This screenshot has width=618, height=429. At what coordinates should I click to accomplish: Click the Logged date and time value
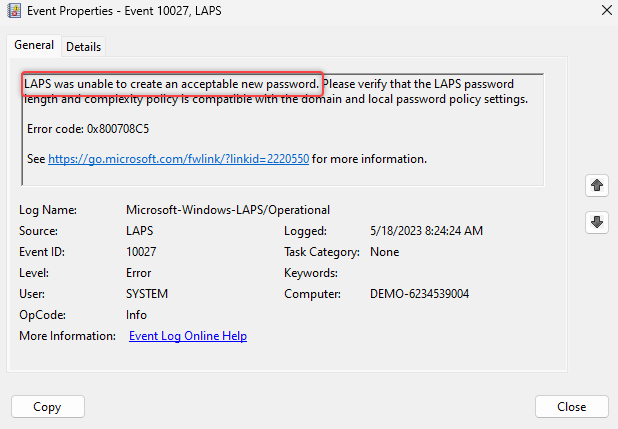pyautogui.click(x=426, y=231)
